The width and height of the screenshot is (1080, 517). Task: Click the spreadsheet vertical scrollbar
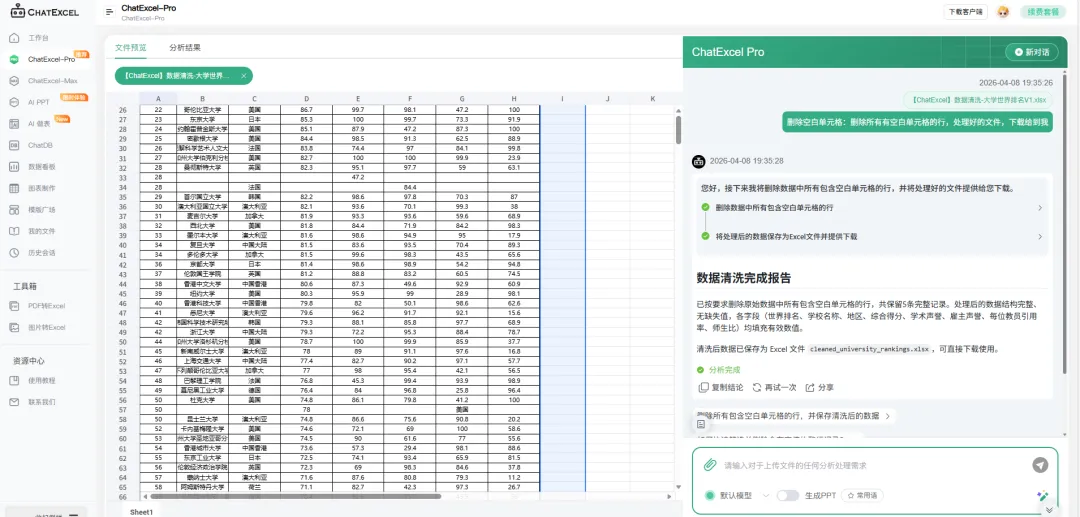pos(678,129)
